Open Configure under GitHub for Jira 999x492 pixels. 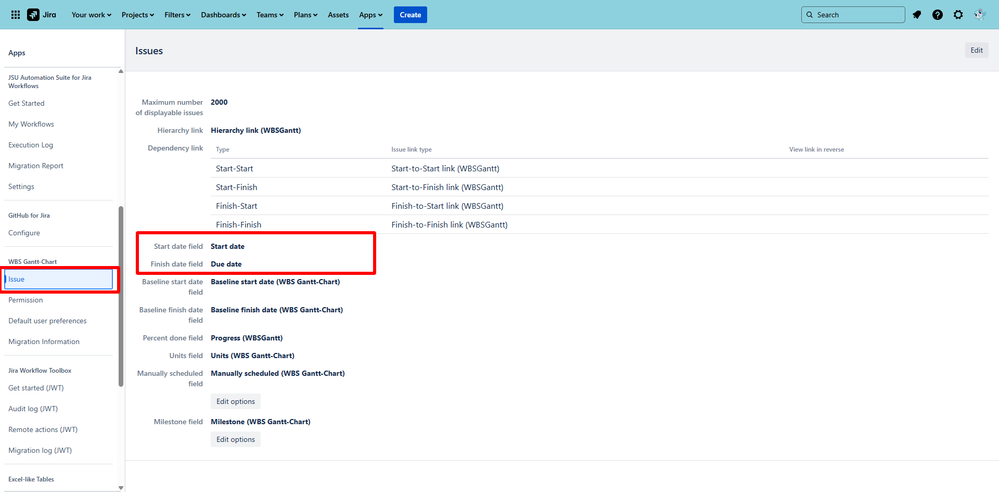coord(24,233)
